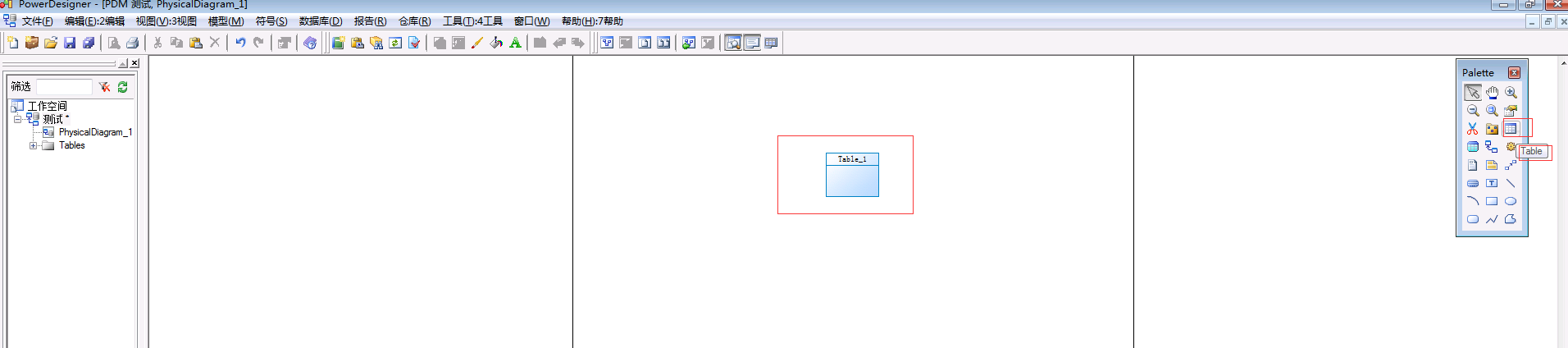Select the Reference tool in Palette
Viewport: 1568px width, 348px height.
[1492, 147]
